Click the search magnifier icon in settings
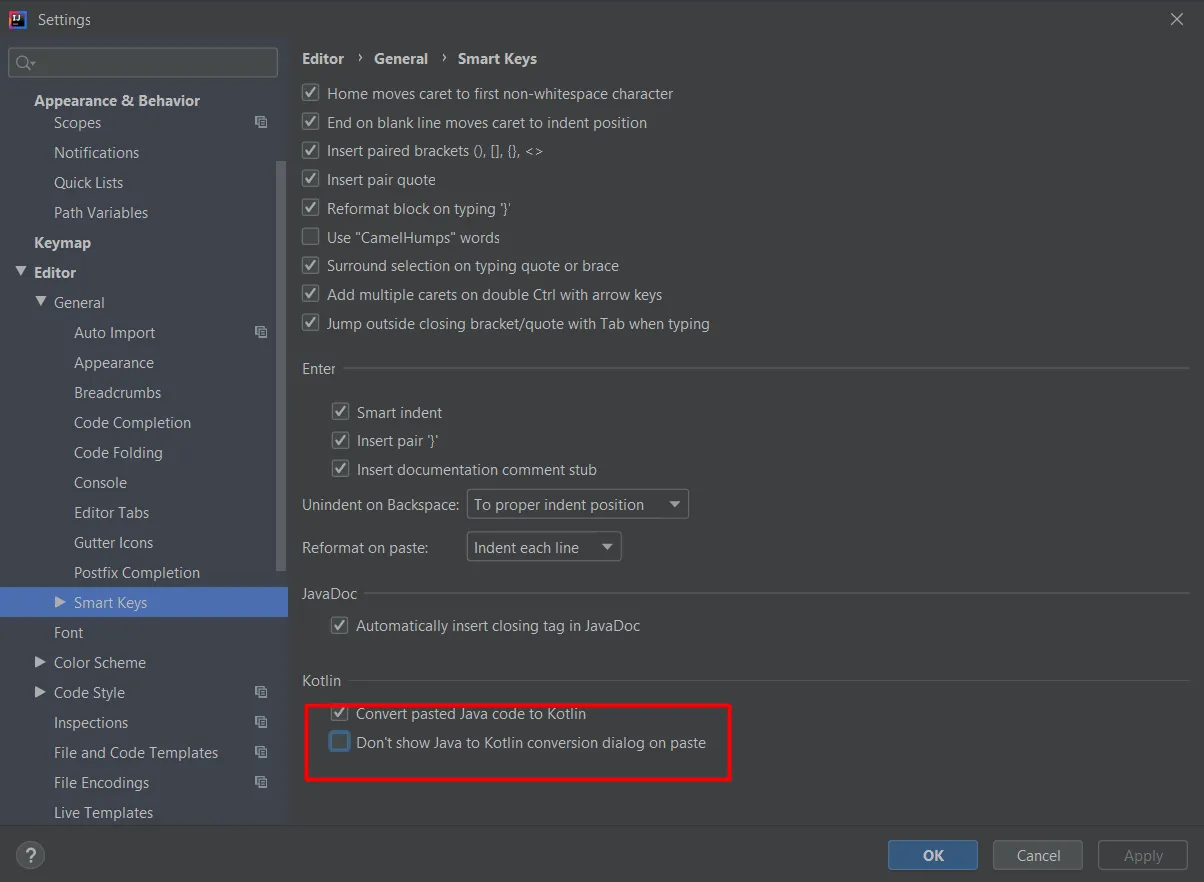 (x=24, y=63)
